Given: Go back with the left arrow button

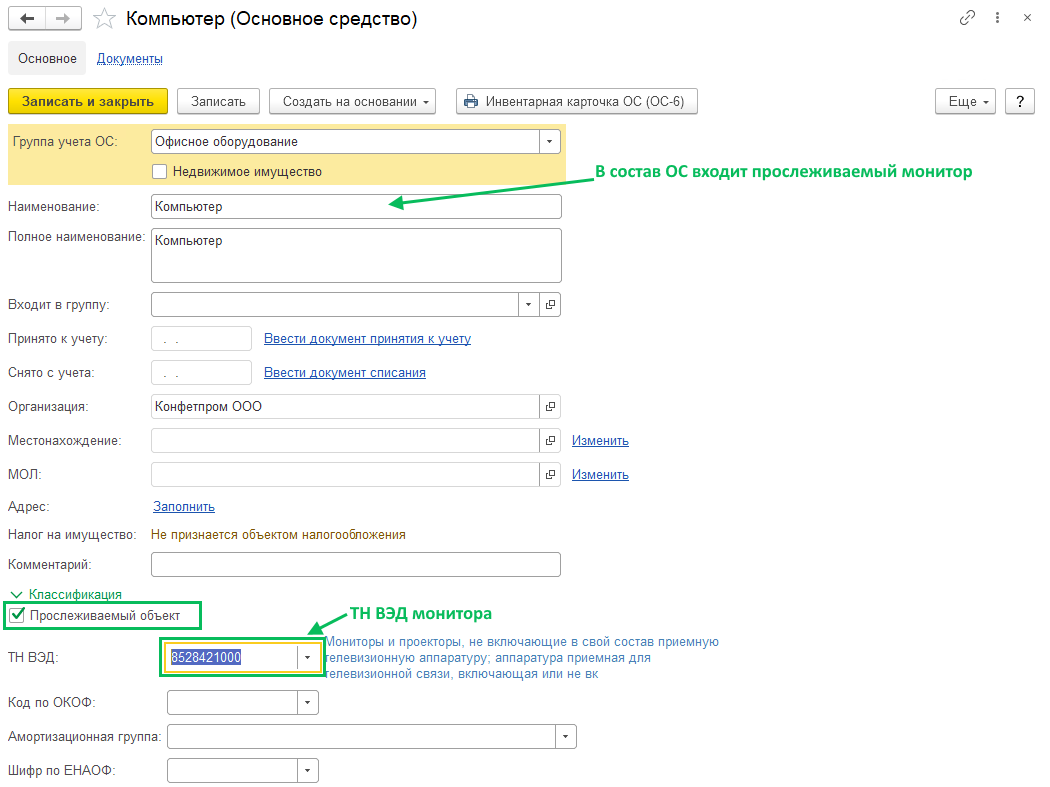Looking at the screenshot, I should [27, 18].
